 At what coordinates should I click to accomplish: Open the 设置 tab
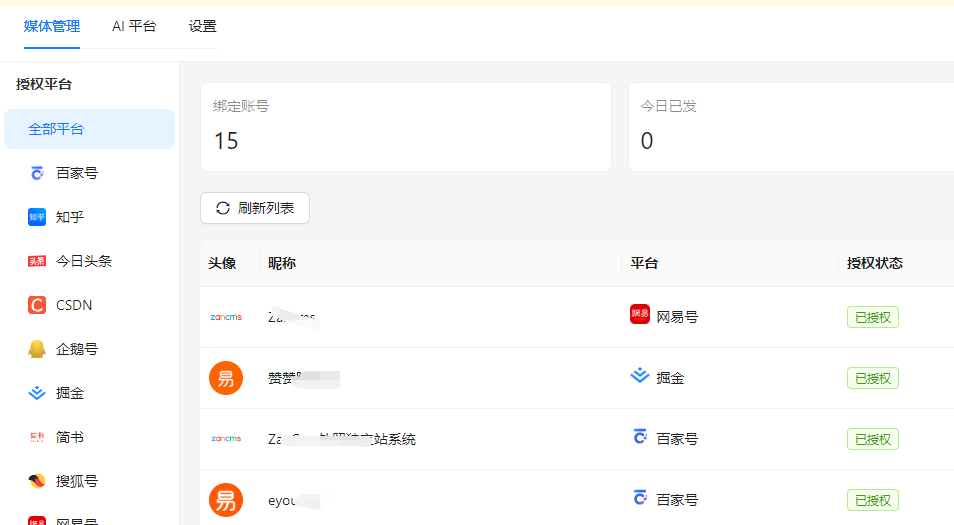click(202, 26)
